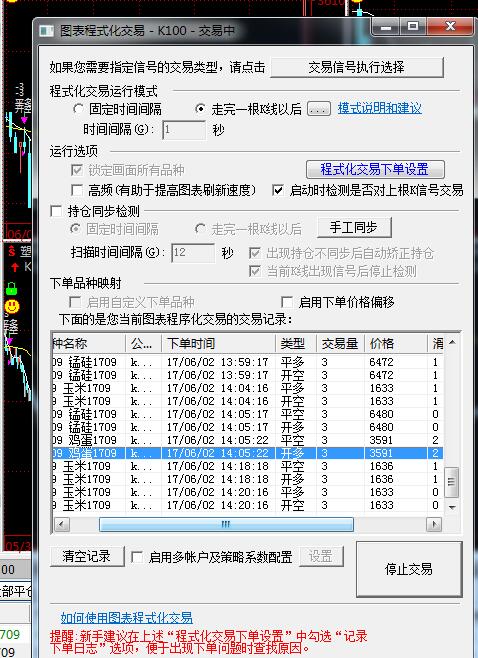Toggle check last K signal on startup
Viewport: 478px width, 658px height.
[x=277, y=190]
